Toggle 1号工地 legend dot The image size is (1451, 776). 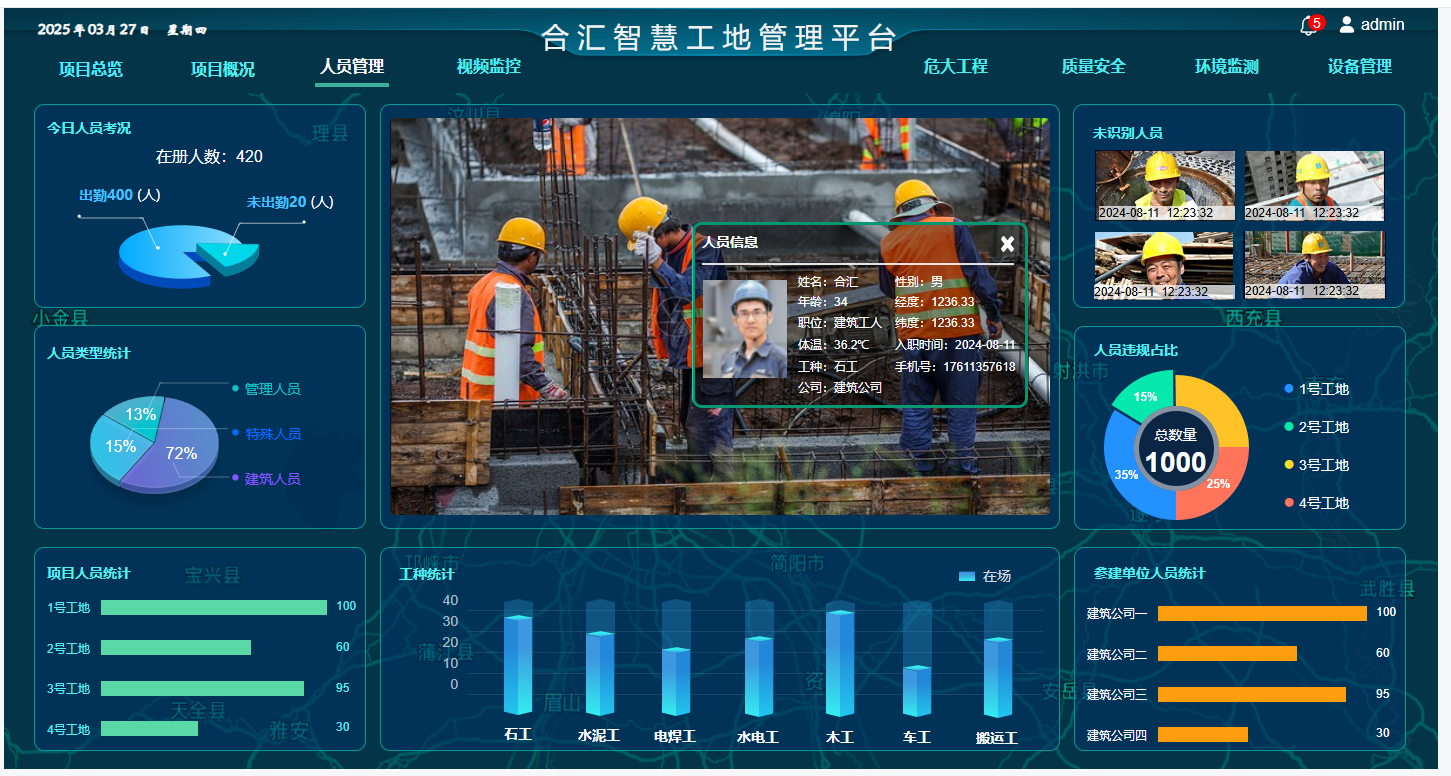[x=1289, y=389]
